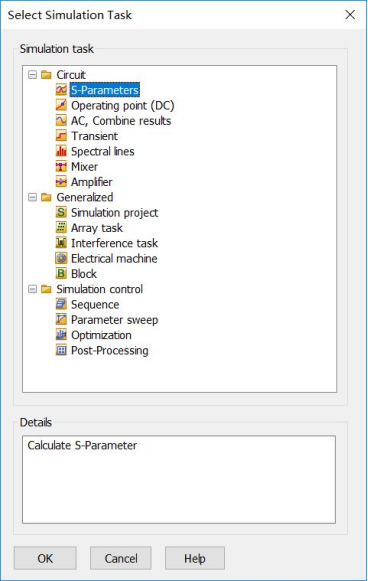Viewport: 368px width, 581px height.
Task: Choose the Amplifier task icon
Action: tap(61, 182)
